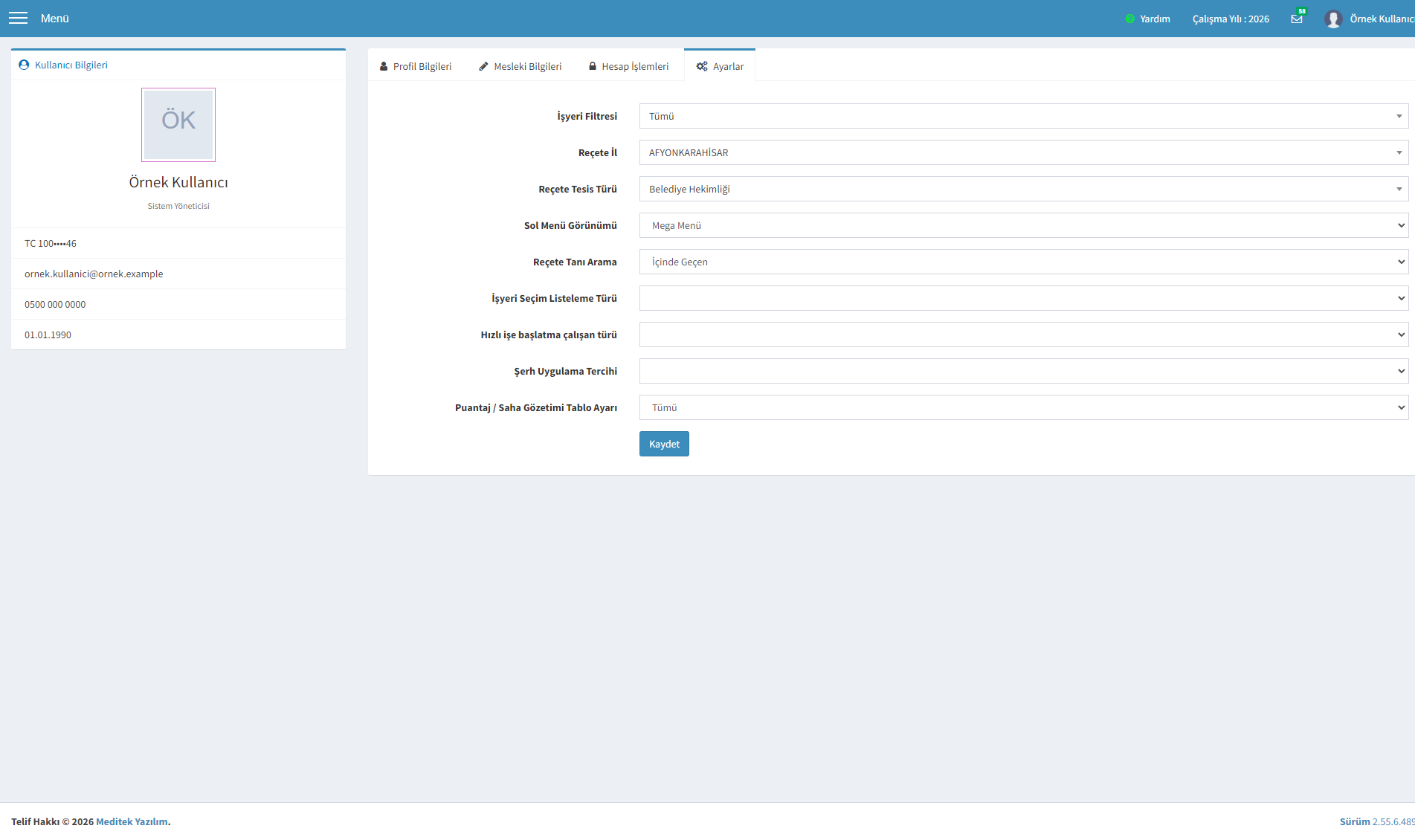Click the Kullanıcı Bilgileri user icon
The height and width of the screenshot is (840, 1415).
coord(24,65)
